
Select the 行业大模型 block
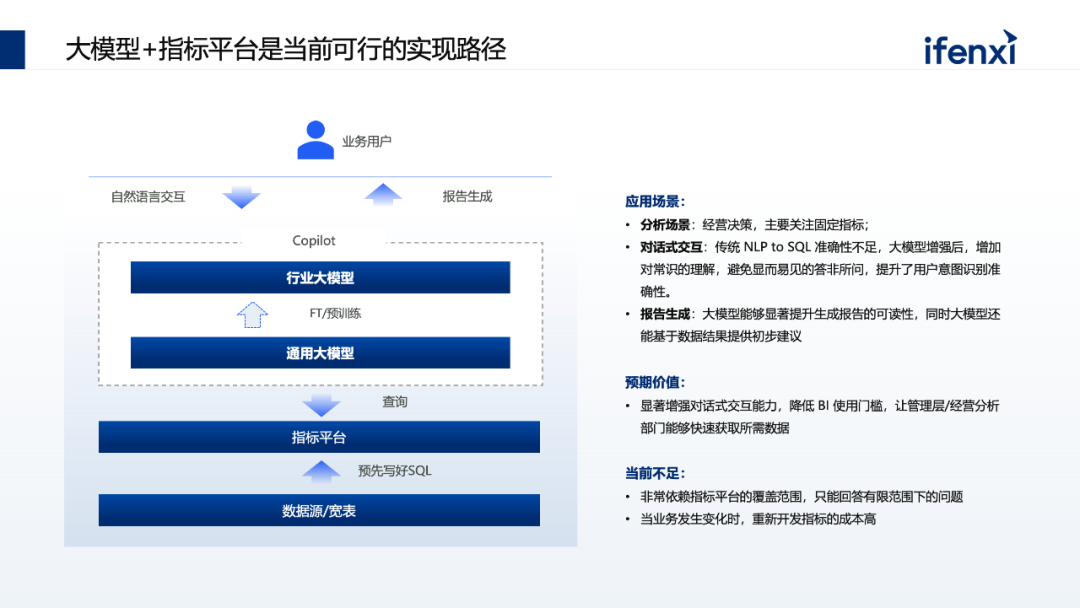(320, 277)
